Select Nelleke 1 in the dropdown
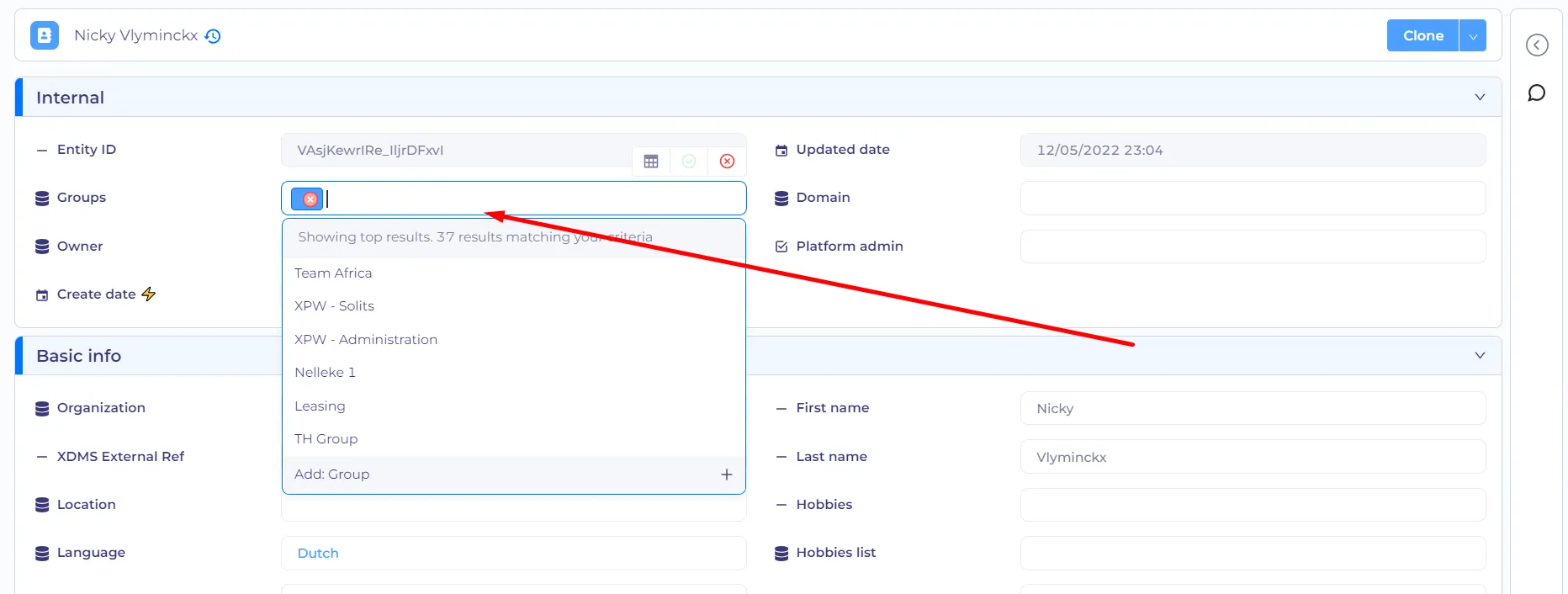The height and width of the screenshot is (594, 1568). 514,373
